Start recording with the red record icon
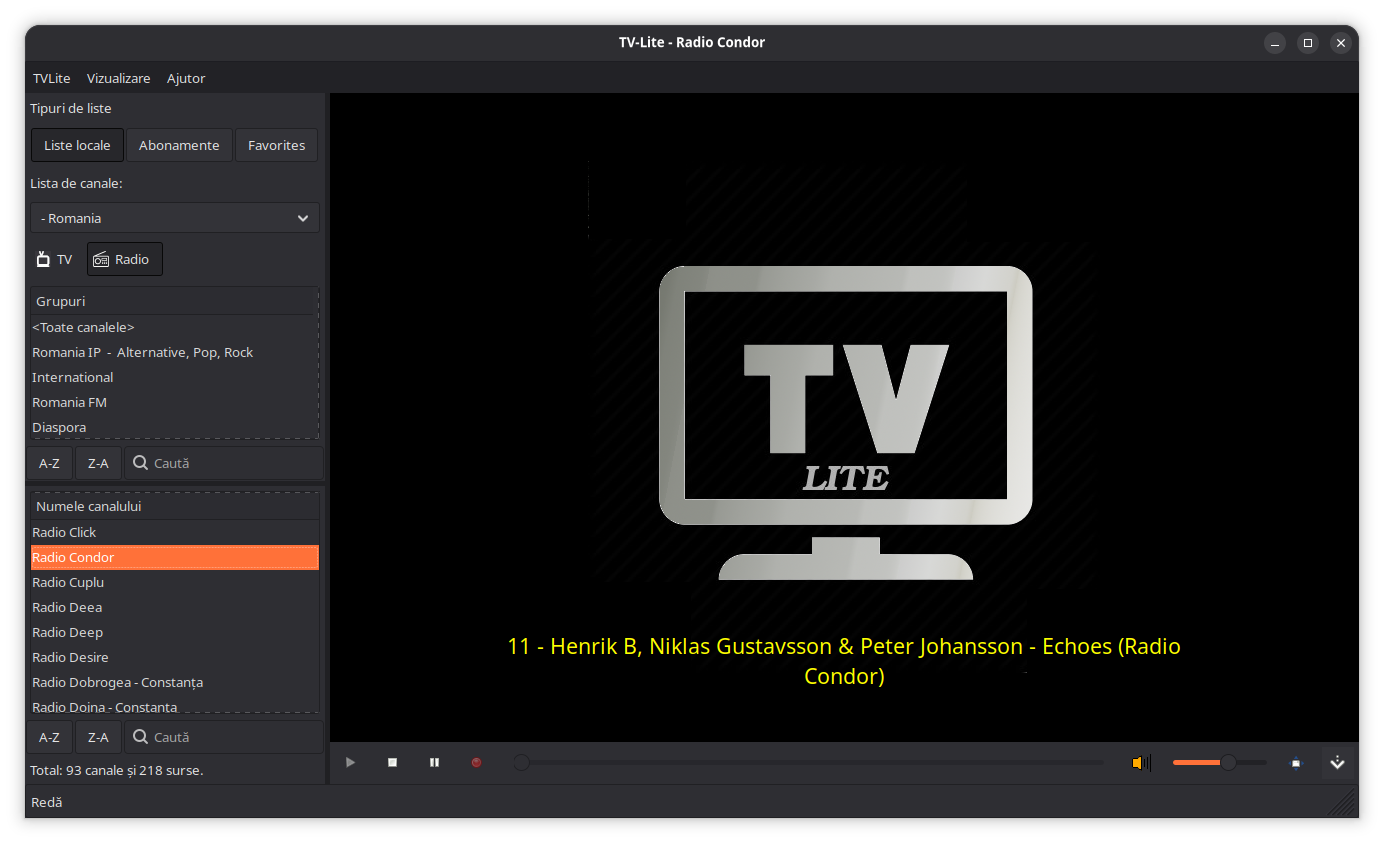This screenshot has height=843, width=1384. point(476,763)
